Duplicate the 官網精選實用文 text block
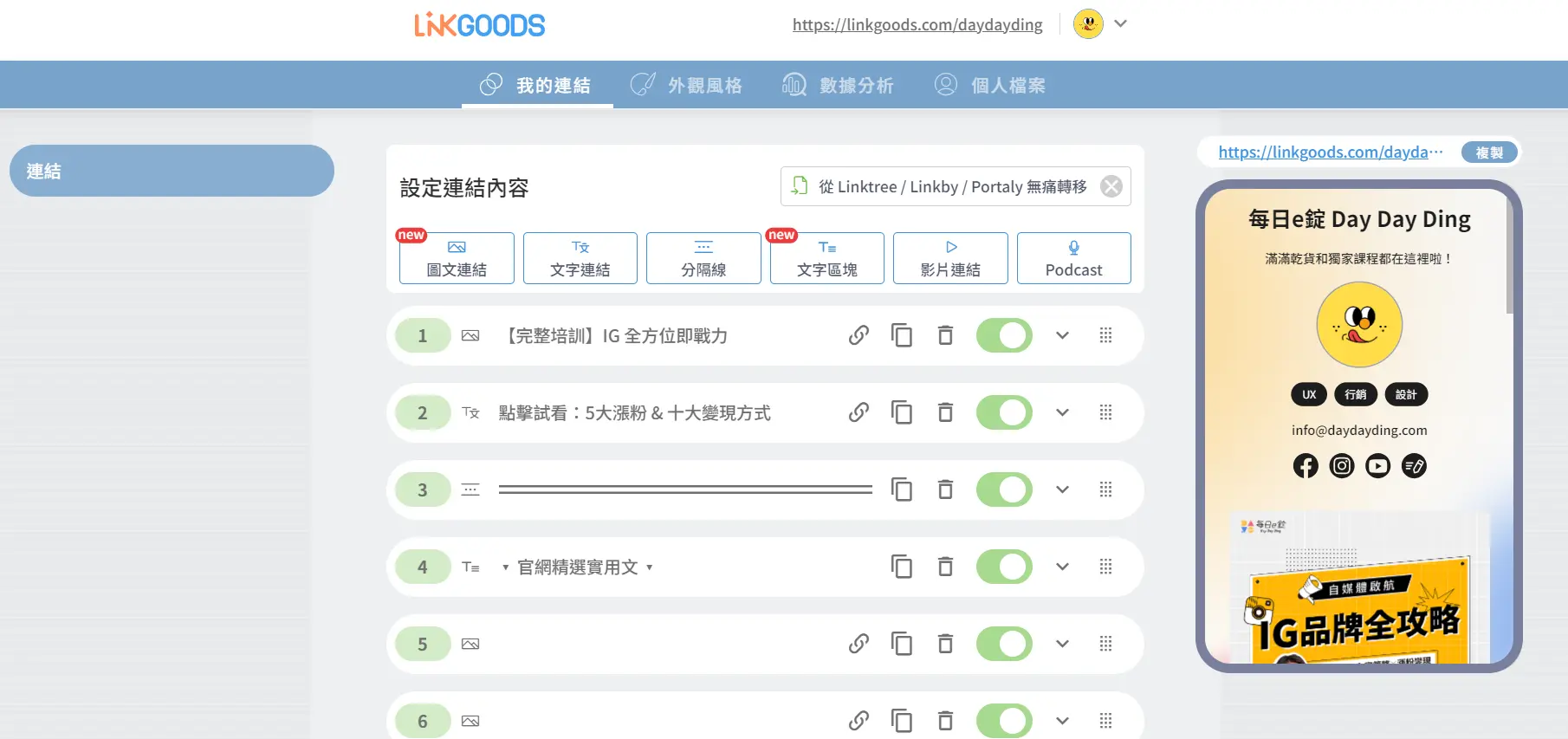The width and height of the screenshot is (1568, 739). pos(902,567)
